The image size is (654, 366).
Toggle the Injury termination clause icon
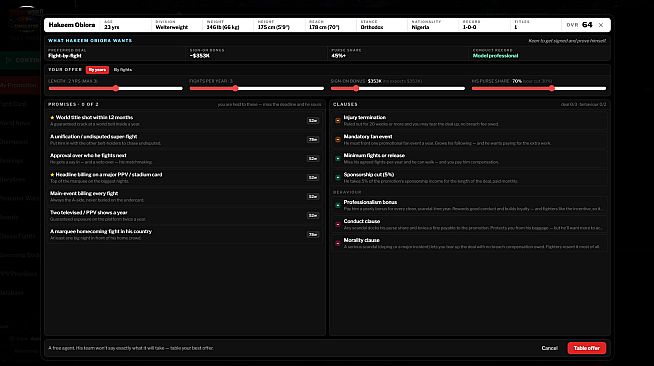[x=338, y=120]
